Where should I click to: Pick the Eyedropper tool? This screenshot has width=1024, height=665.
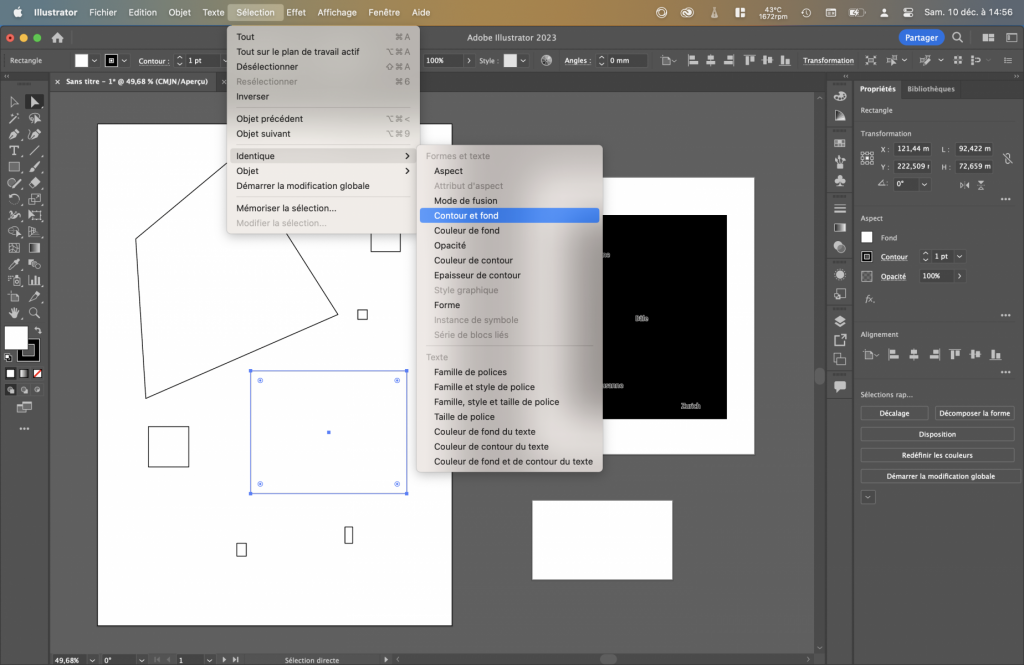point(14,265)
